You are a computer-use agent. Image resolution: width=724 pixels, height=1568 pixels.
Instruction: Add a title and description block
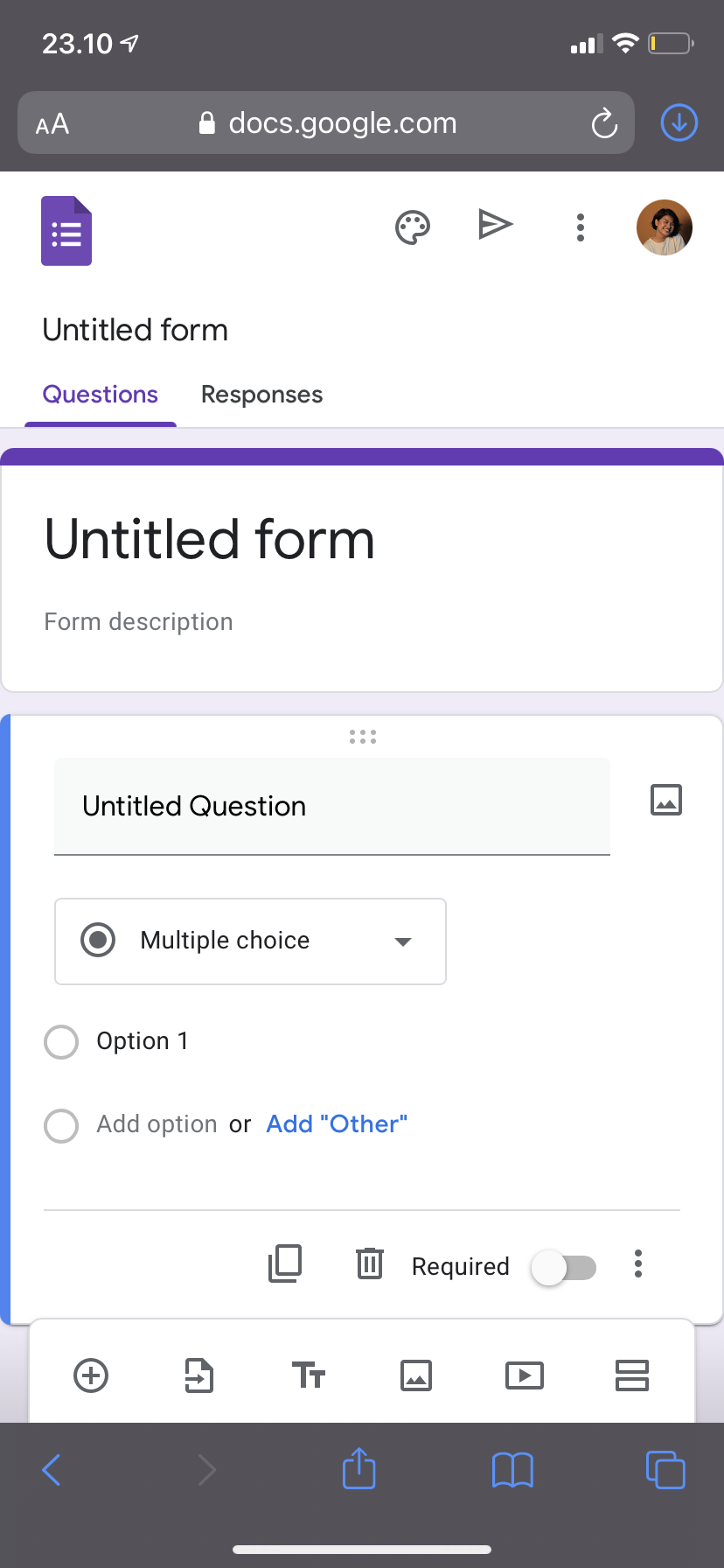coord(309,1375)
